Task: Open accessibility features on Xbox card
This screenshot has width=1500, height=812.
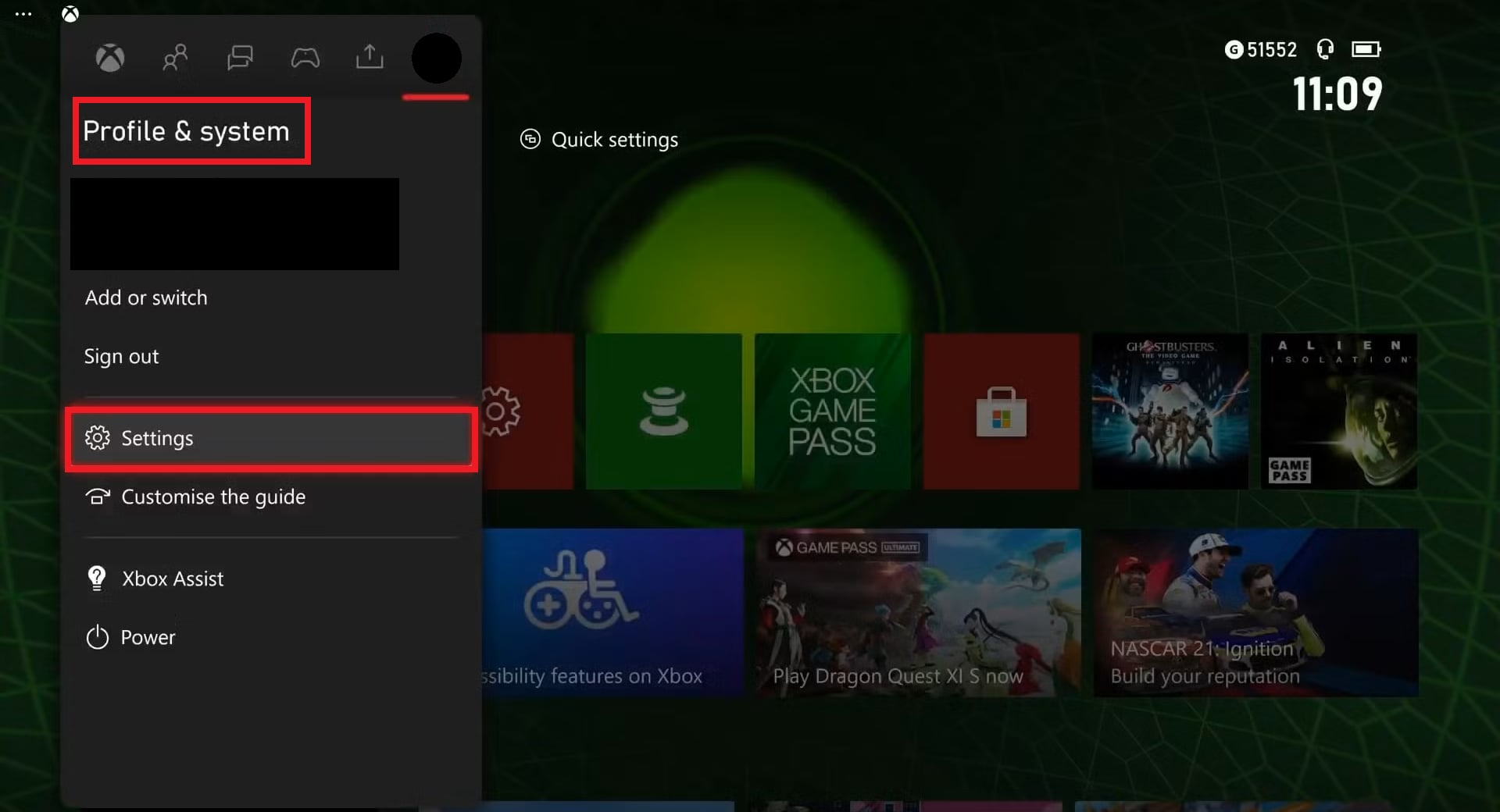Action: coord(612,613)
